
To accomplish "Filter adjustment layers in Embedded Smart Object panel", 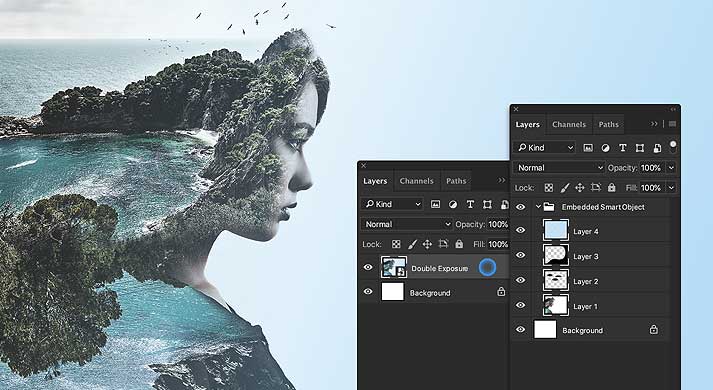I will [x=605, y=148].
